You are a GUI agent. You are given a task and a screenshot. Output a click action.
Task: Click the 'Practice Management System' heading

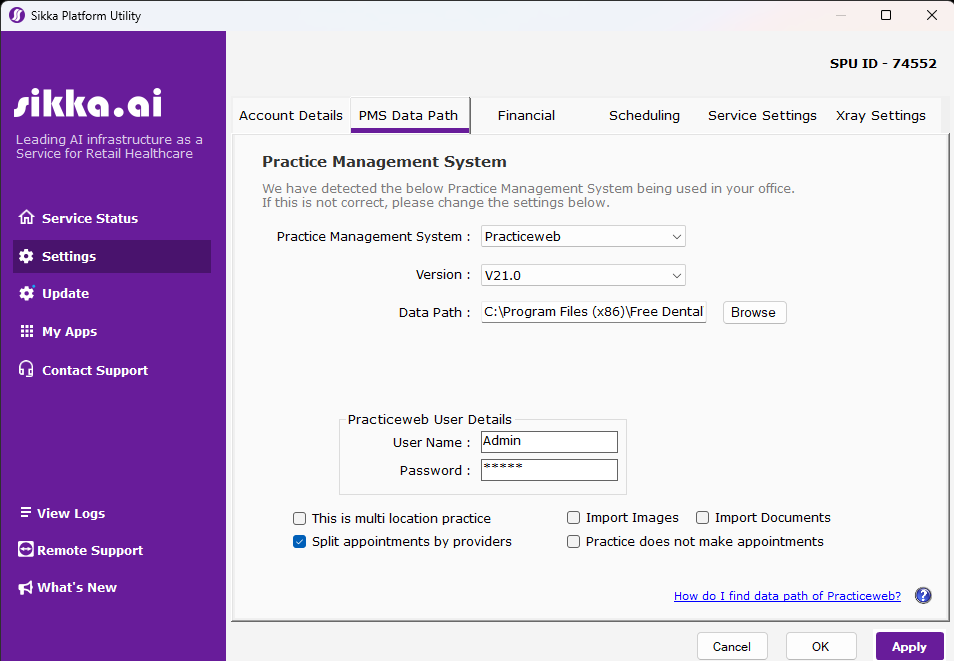click(x=385, y=162)
